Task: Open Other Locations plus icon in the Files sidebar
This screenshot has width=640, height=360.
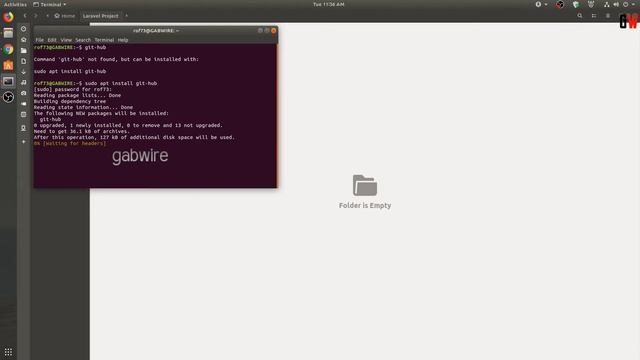Action: (24, 142)
